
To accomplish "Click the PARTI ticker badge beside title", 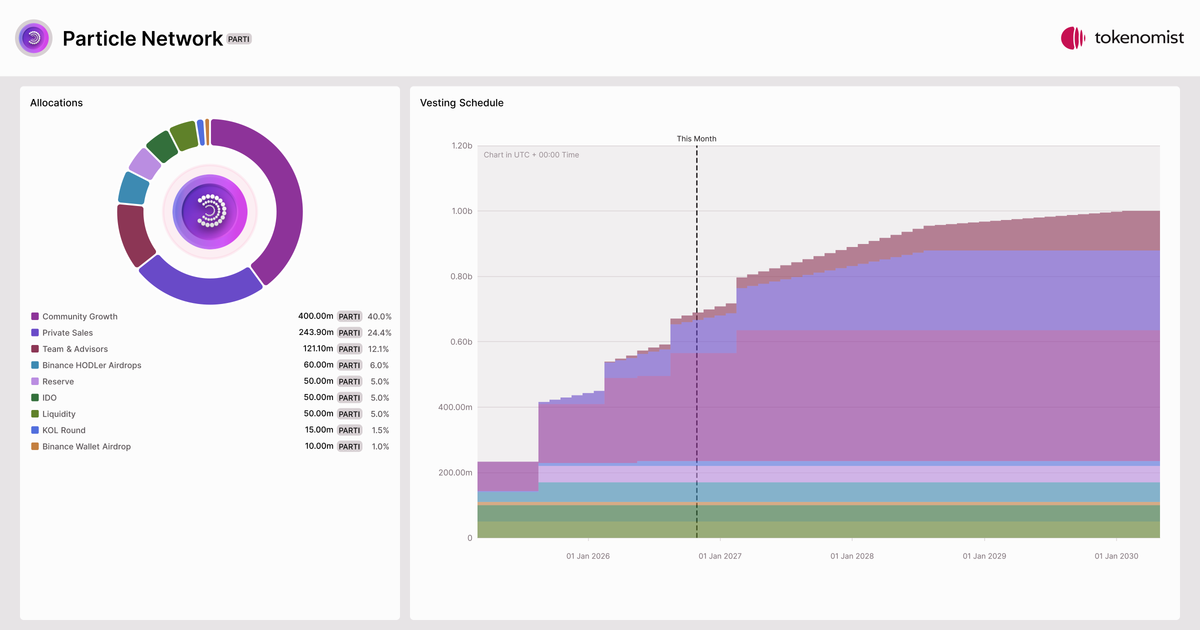I will [239, 39].
